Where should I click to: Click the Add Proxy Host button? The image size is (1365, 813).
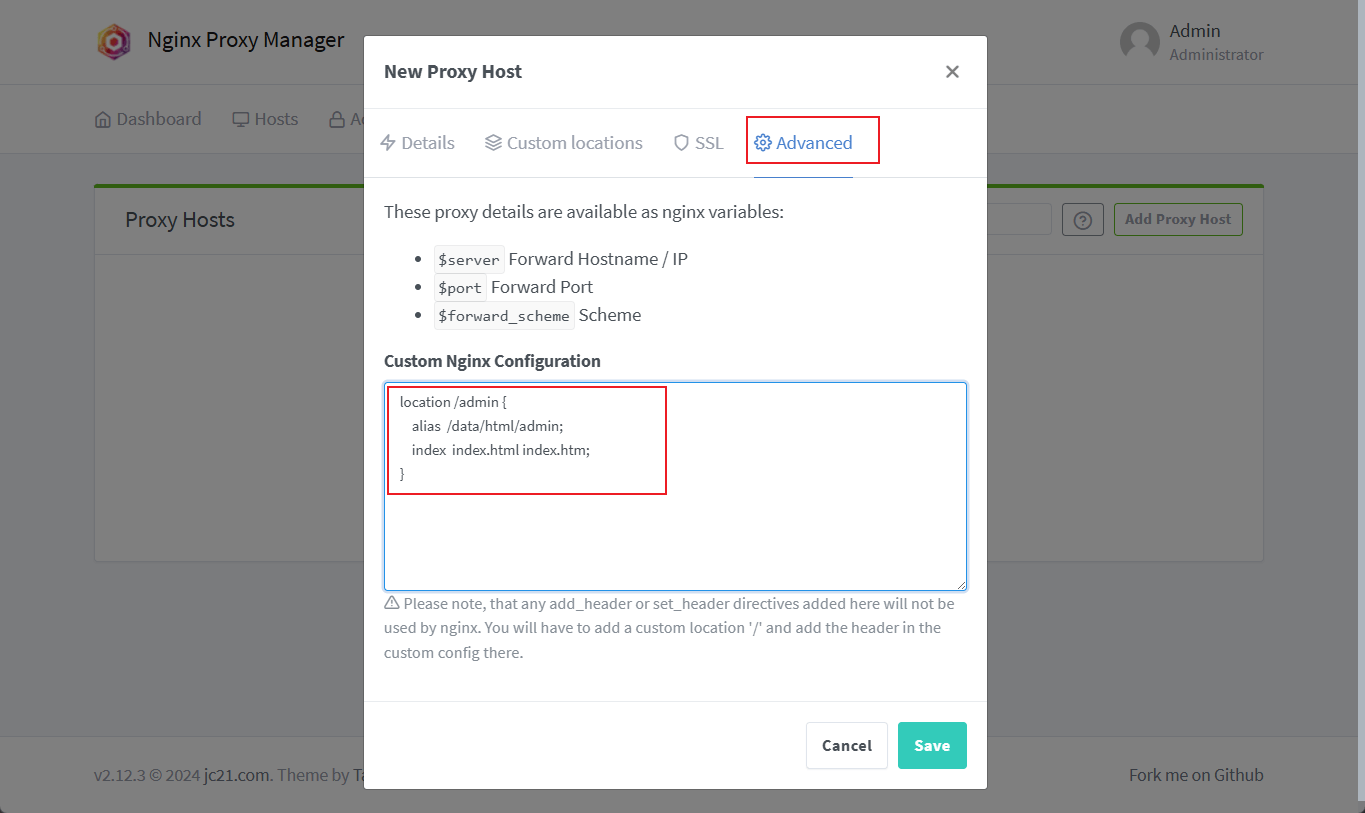pos(1177,220)
